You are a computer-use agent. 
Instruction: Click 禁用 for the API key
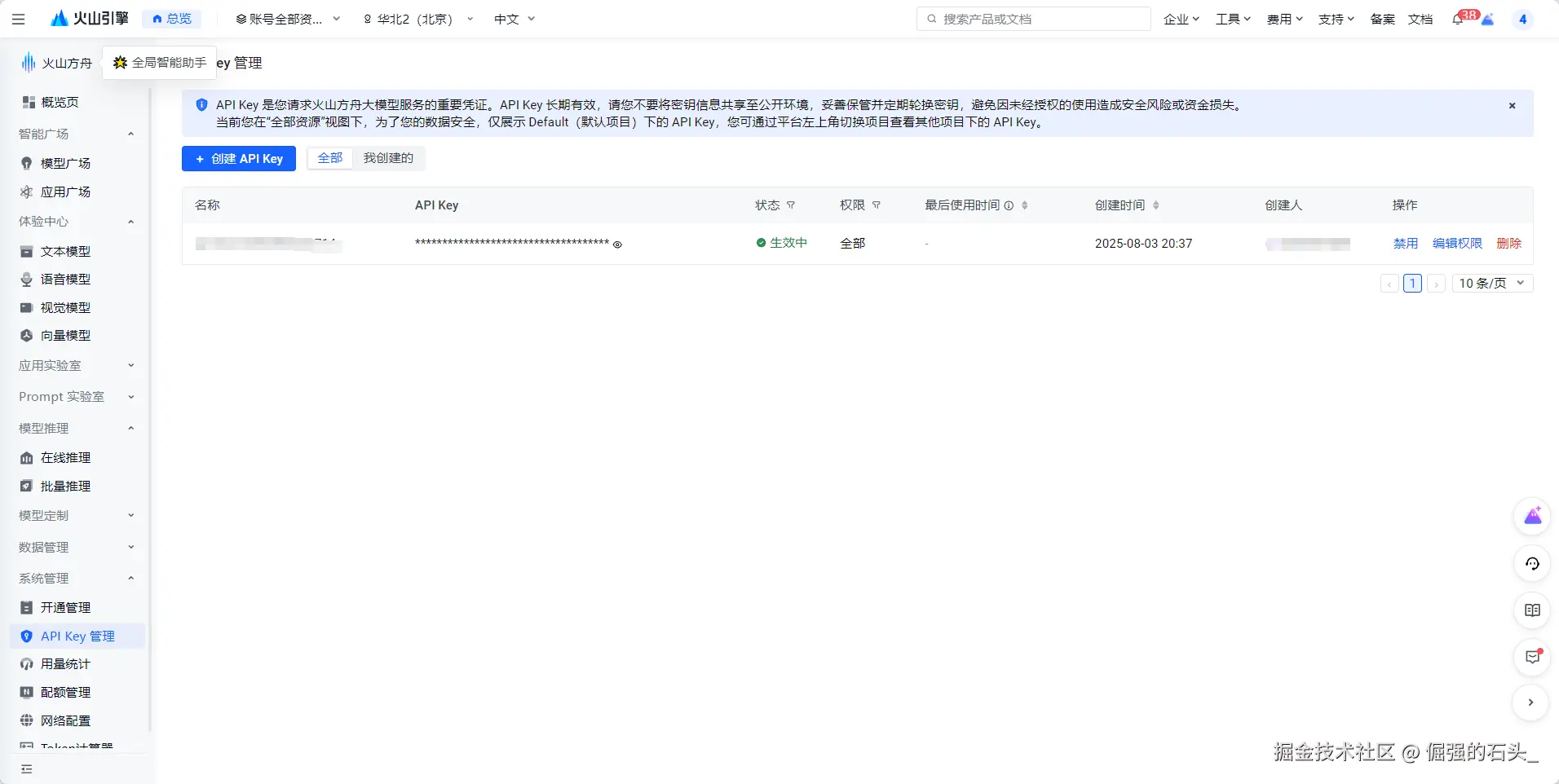click(1406, 244)
